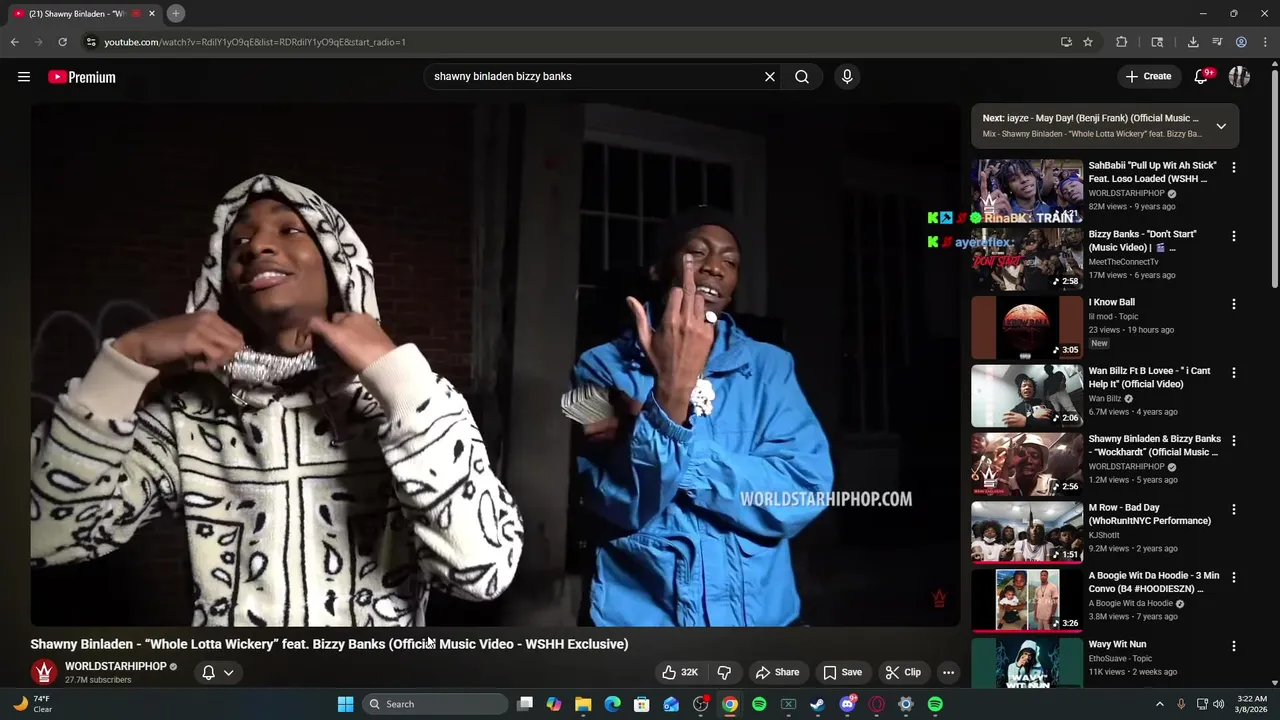Start voice search with the microphone
Image resolution: width=1280 pixels, height=720 pixels.
[847, 77]
